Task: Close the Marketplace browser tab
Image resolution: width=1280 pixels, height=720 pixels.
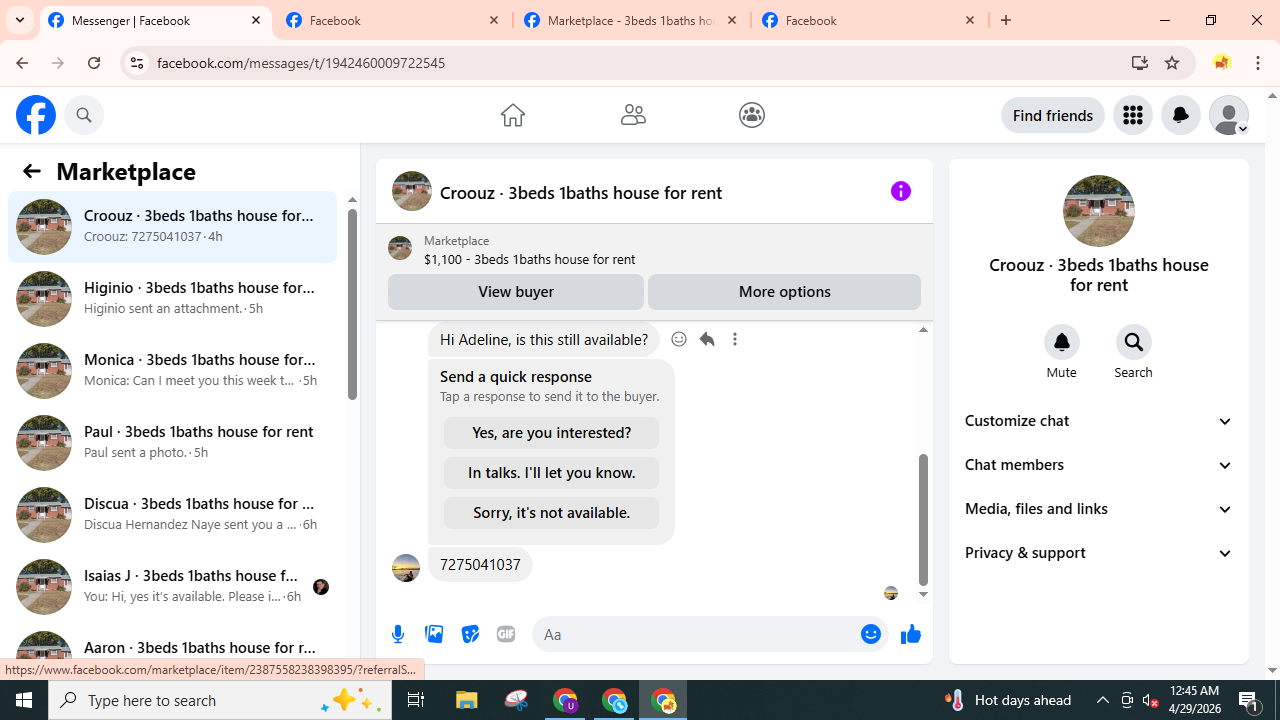Action: 732,20
